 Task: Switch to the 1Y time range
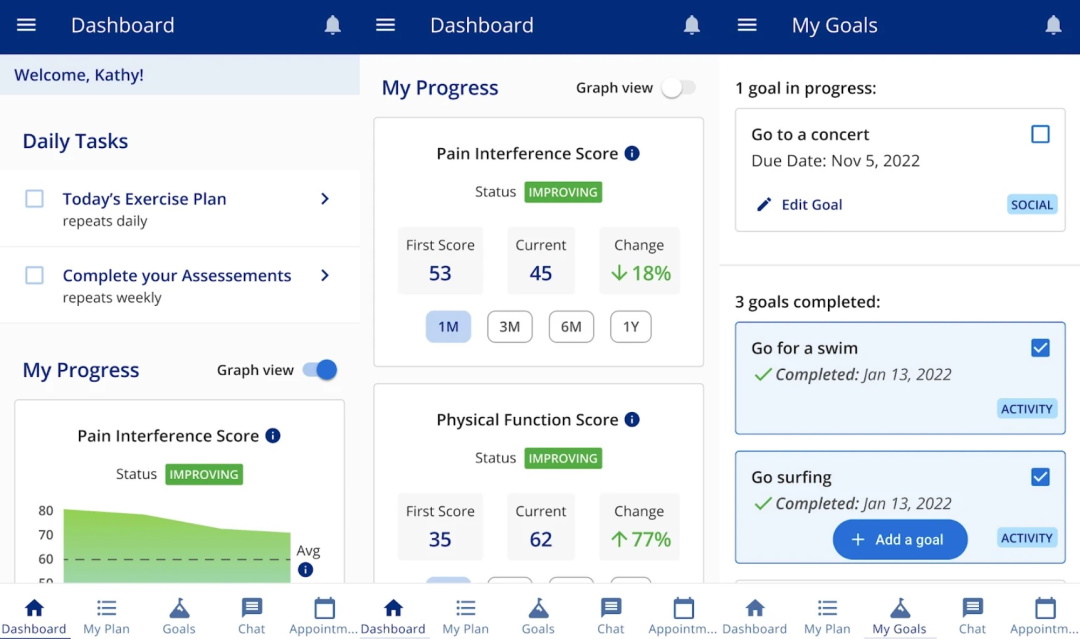tap(631, 327)
